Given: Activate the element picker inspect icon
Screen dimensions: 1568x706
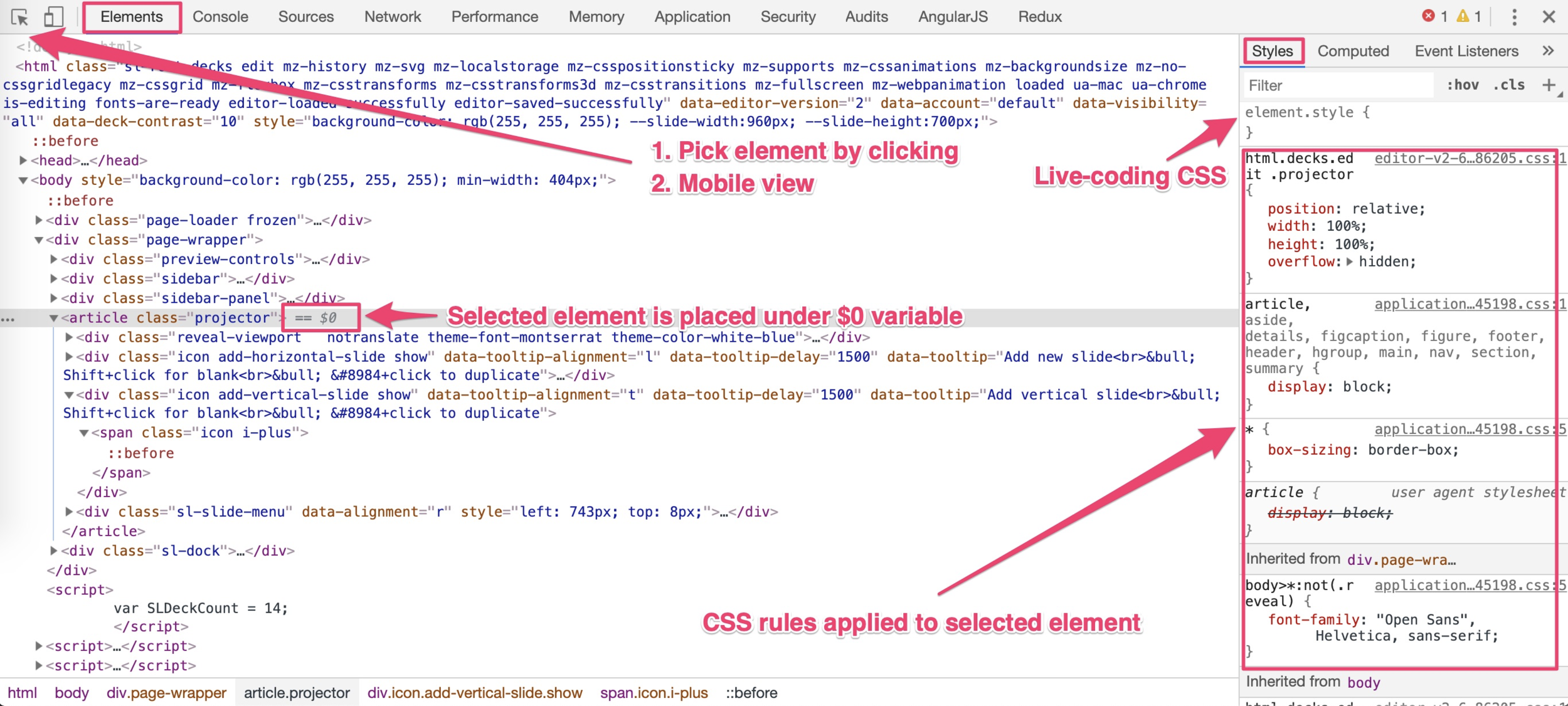Looking at the screenshot, I should point(19,17).
